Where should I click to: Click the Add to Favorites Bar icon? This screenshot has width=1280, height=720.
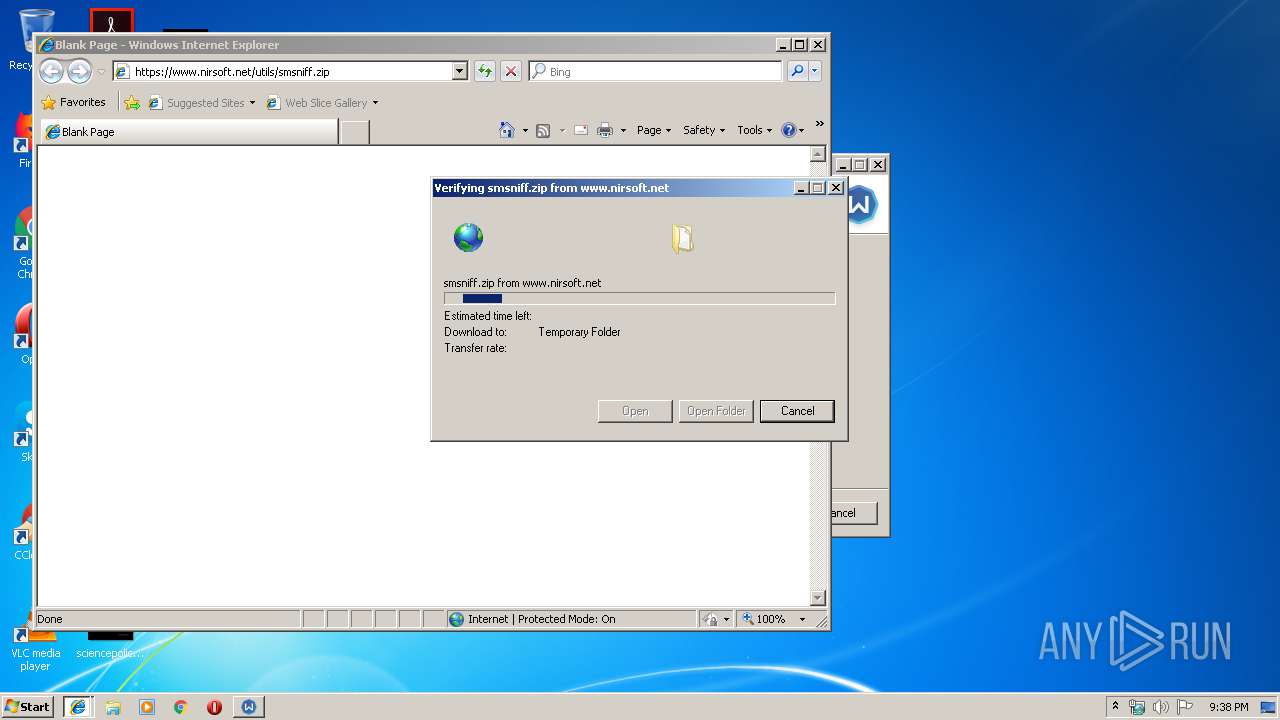click(132, 102)
